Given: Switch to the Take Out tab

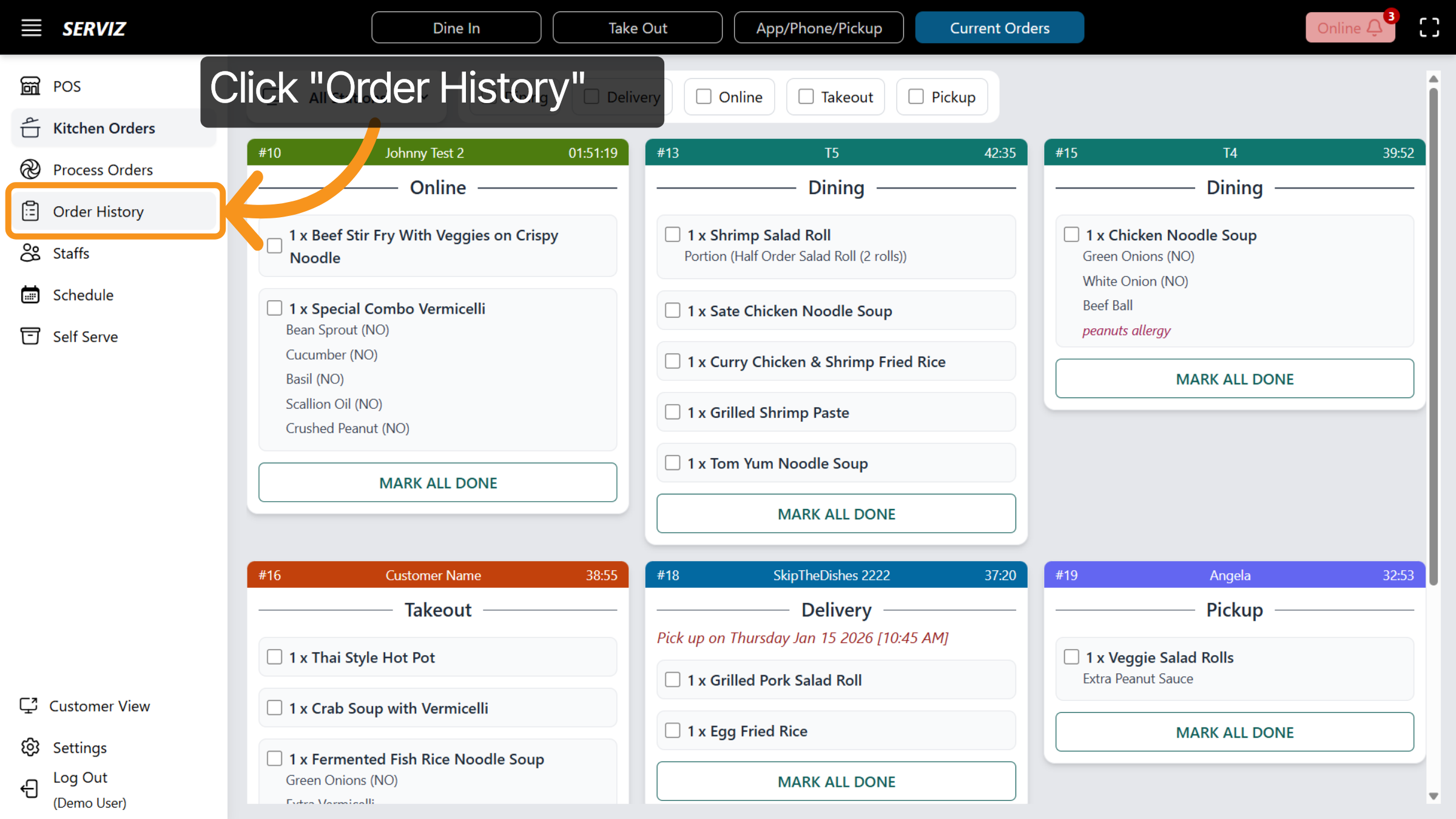Looking at the screenshot, I should point(637,27).
